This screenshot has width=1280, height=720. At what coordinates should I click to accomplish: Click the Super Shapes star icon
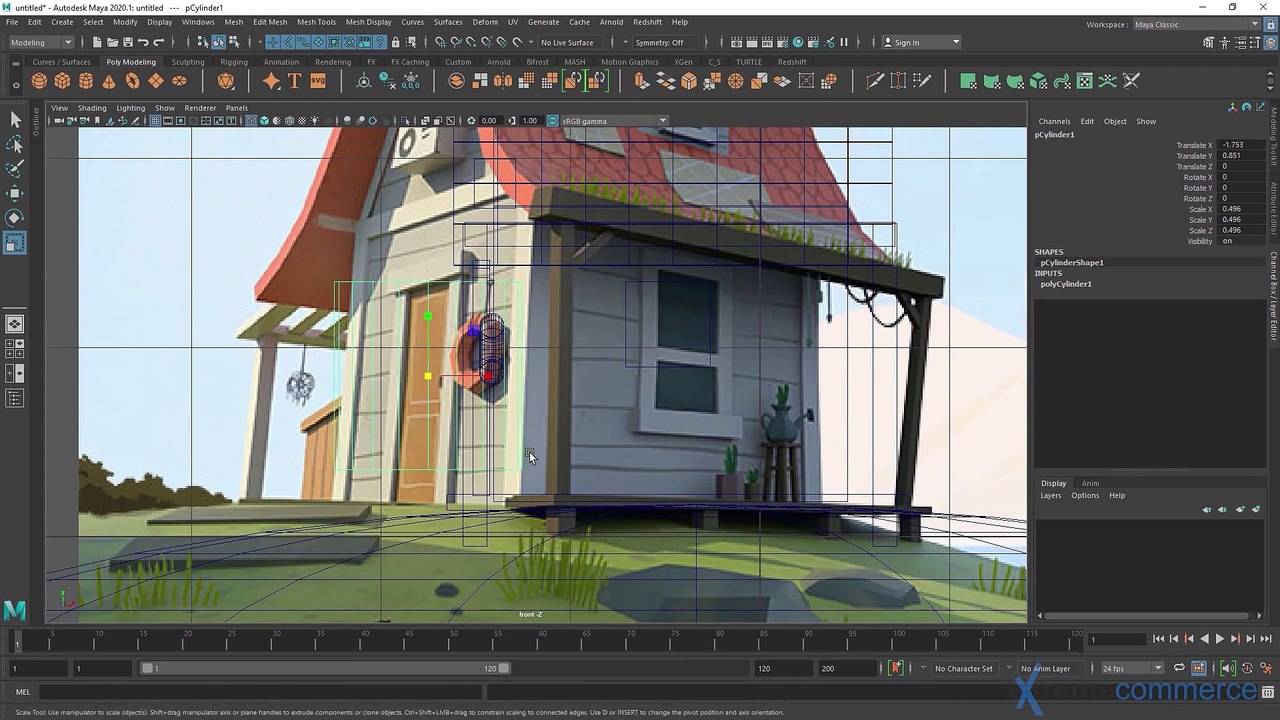(x=271, y=81)
